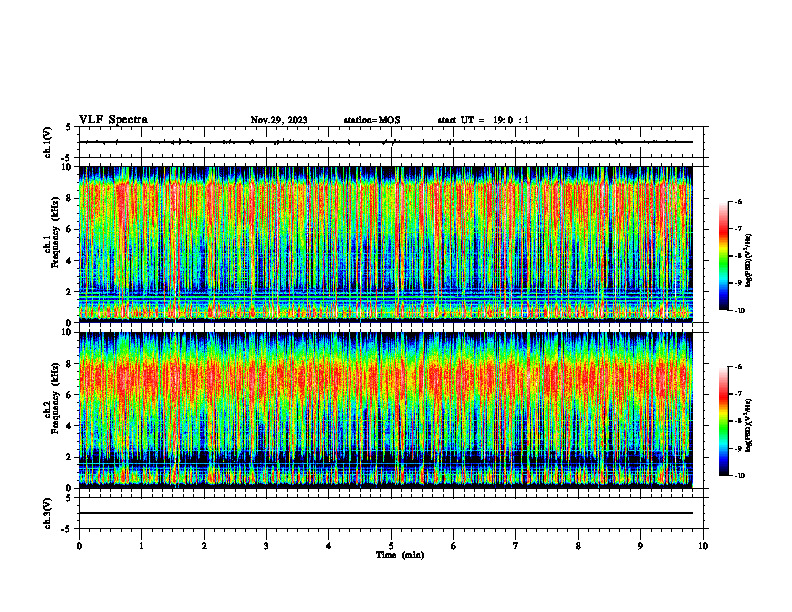Click the "2" tick on the Time axis
This screenshot has width=792, height=612.
point(204,546)
